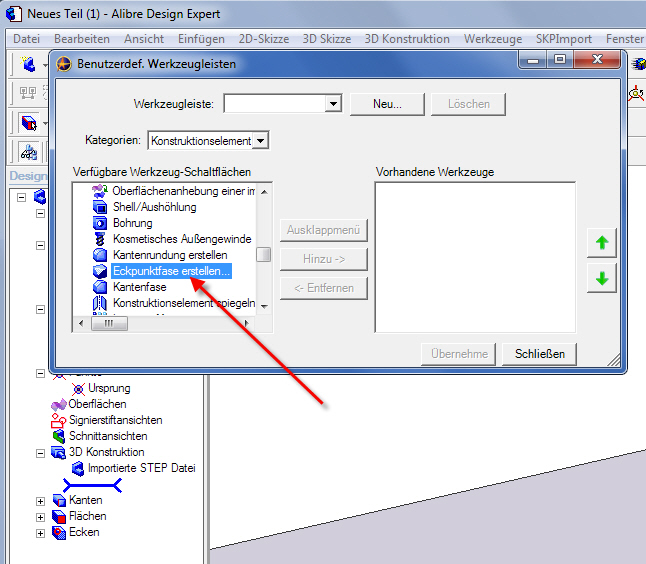
Task: Click the Schließen button
Action: tap(539, 353)
